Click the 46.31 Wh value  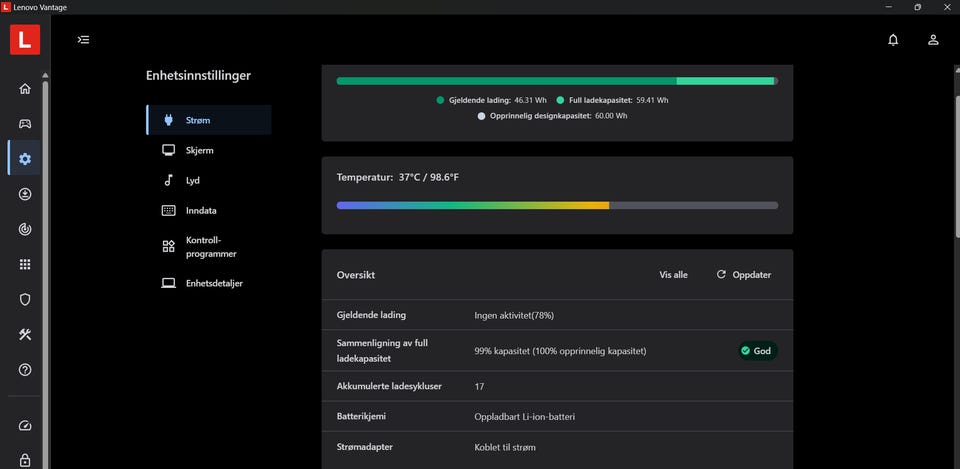click(531, 100)
